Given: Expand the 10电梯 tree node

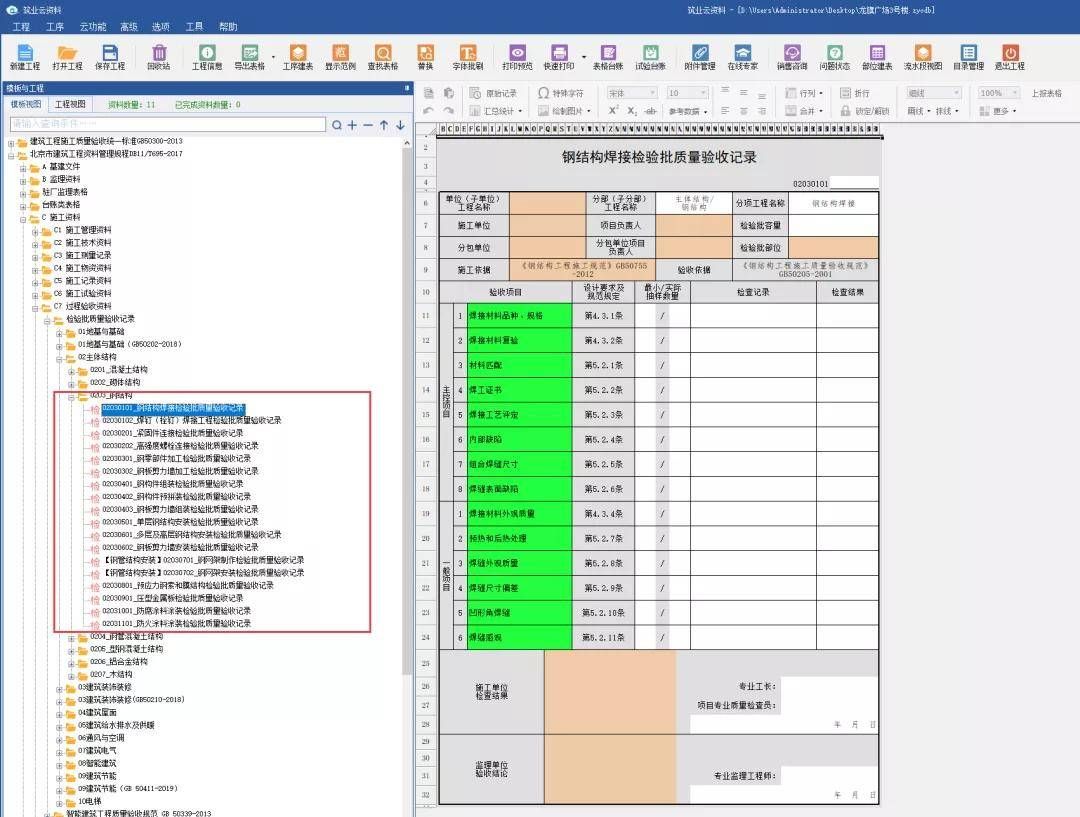Looking at the screenshot, I should click(59, 803).
